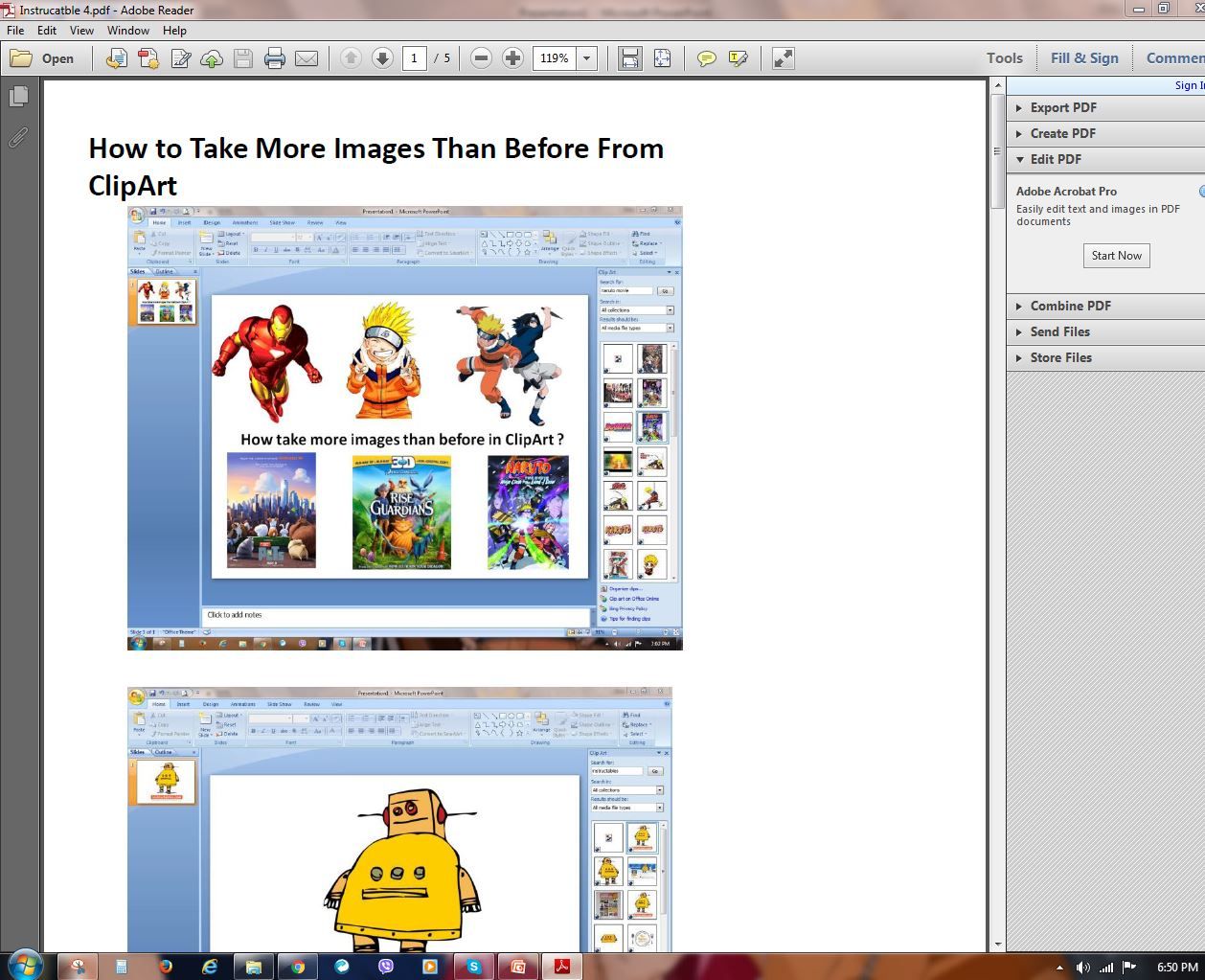
Task: Switch to read mode expand icon
Action: click(x=784, y=58)
